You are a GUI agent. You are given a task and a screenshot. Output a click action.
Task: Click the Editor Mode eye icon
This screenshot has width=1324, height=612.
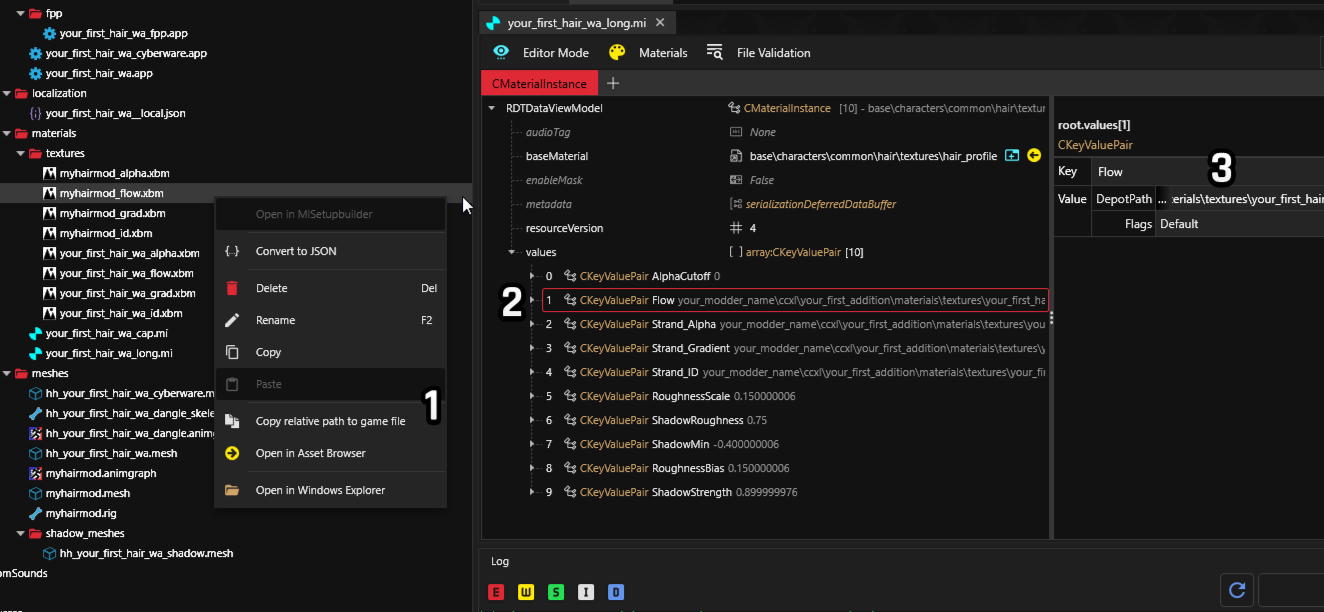(502, 53)
